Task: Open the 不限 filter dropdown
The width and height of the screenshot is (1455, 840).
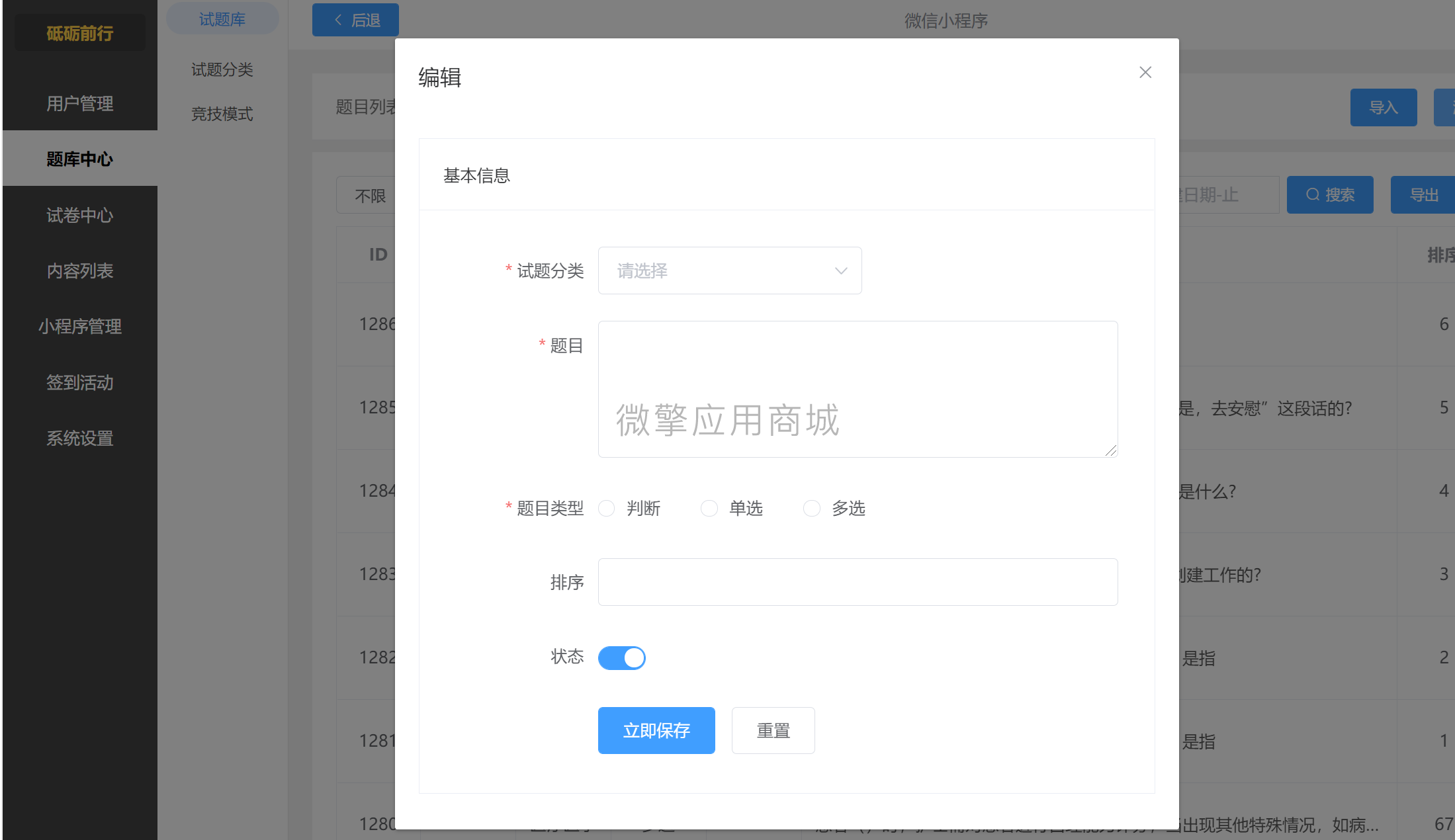Action: [366, 195]
